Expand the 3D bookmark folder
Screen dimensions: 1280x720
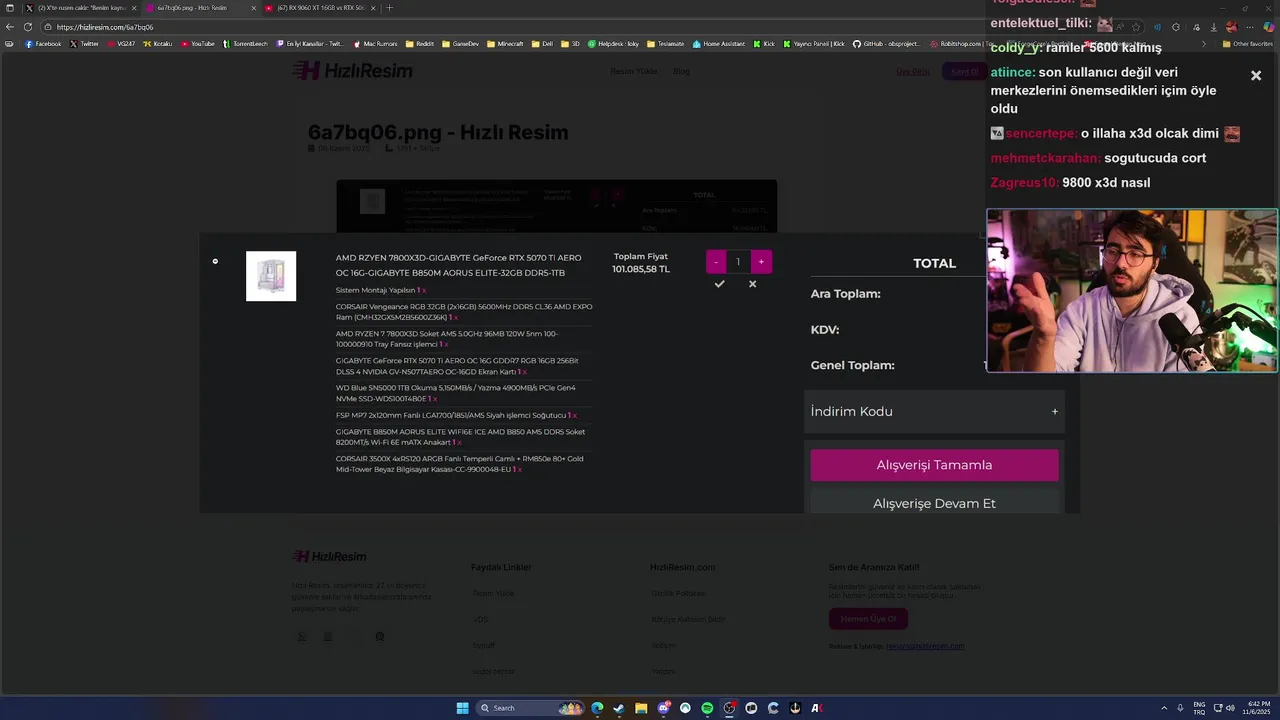pos(570,44)
